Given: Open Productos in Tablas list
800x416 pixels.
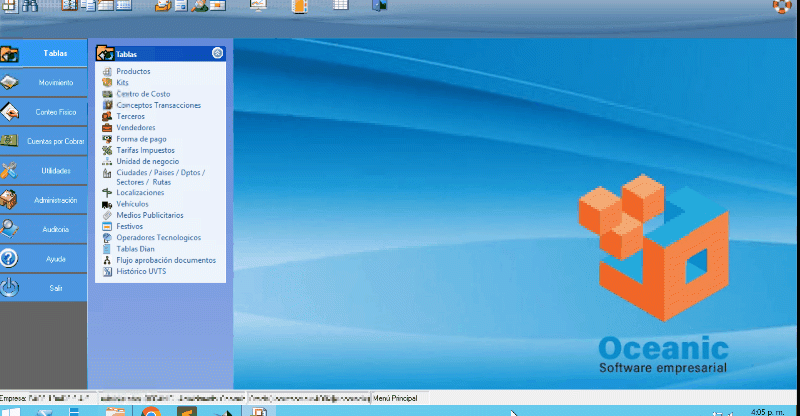Looking at the screenshot, I should pyautogui.click(x=133, y=72).
